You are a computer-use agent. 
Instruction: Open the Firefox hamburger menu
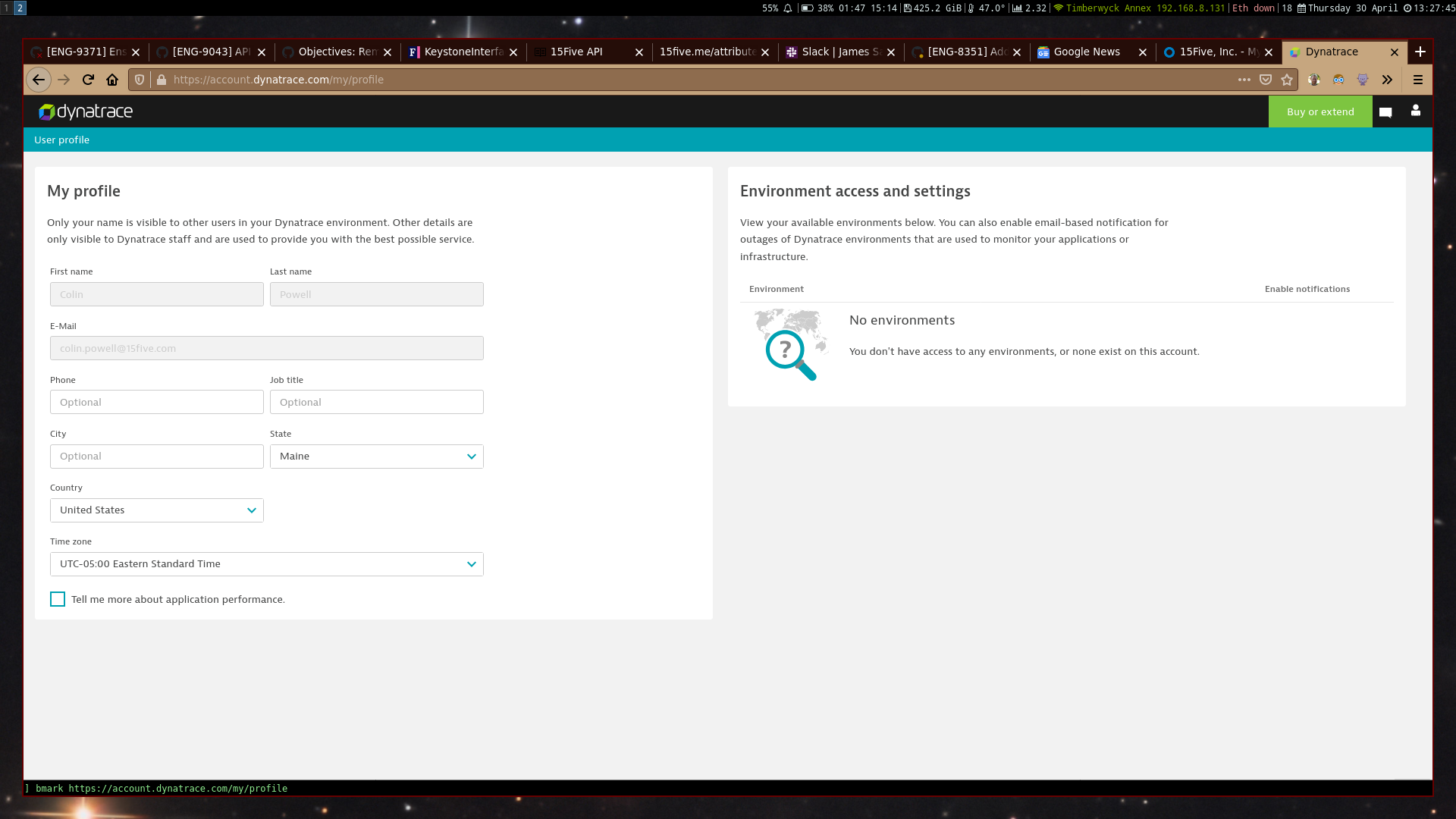(x=1417, y=80)
